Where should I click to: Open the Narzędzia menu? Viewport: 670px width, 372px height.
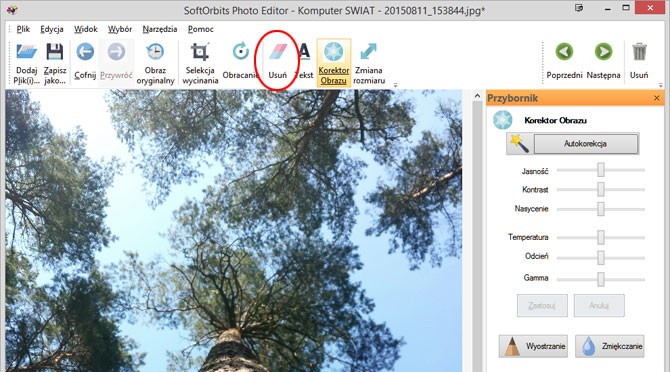tap(160, 29)
